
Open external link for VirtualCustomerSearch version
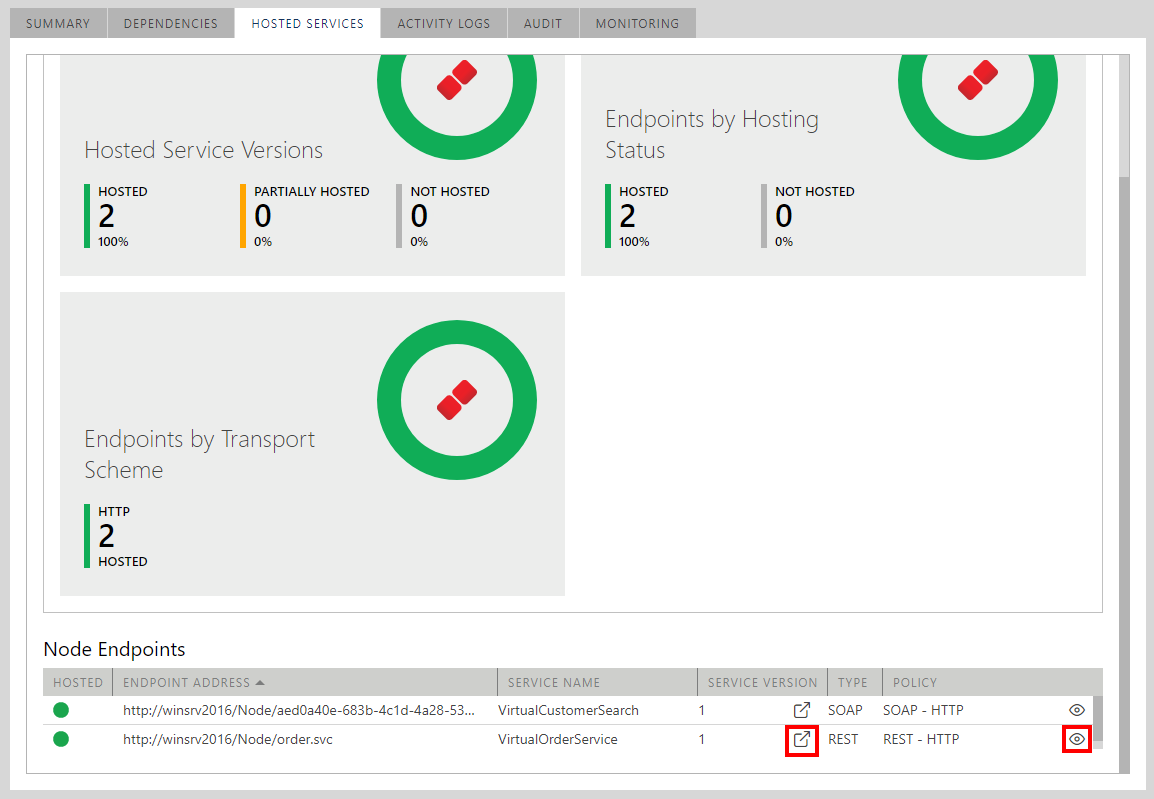click(x=801, y=710)
